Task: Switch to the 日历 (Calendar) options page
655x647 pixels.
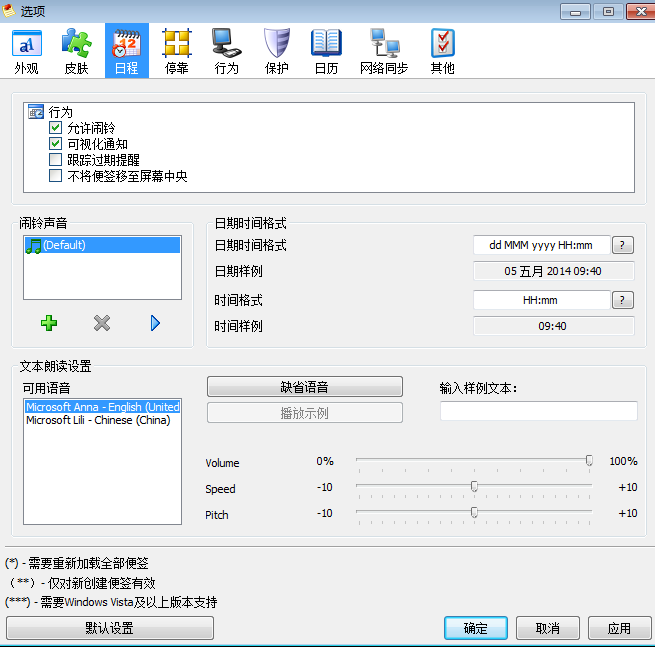Action: pyautogui.click(x=326, y=51)
